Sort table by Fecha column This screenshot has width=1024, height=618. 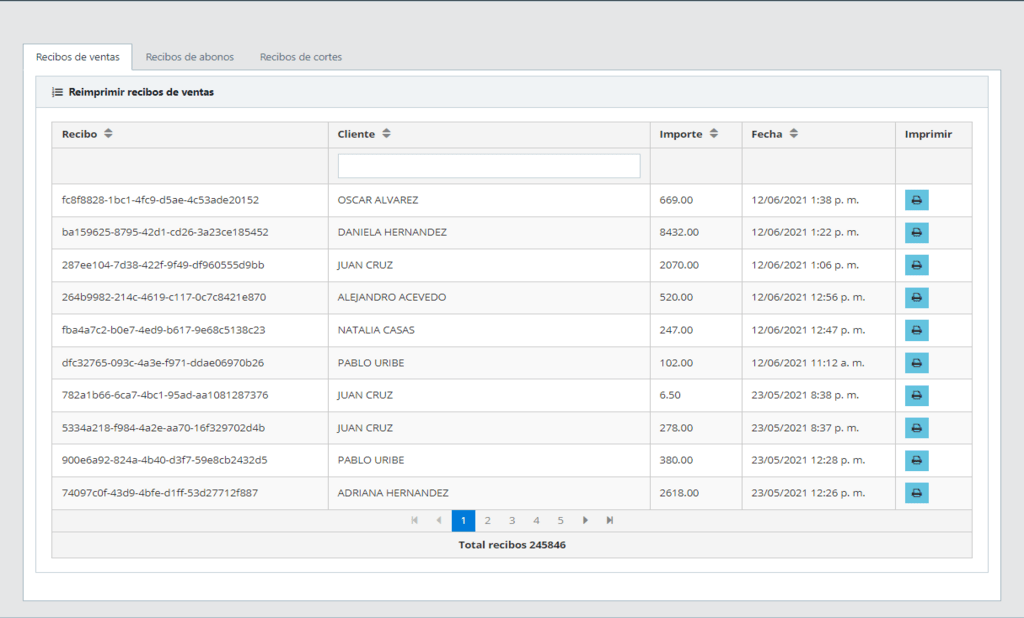point(793,134)
